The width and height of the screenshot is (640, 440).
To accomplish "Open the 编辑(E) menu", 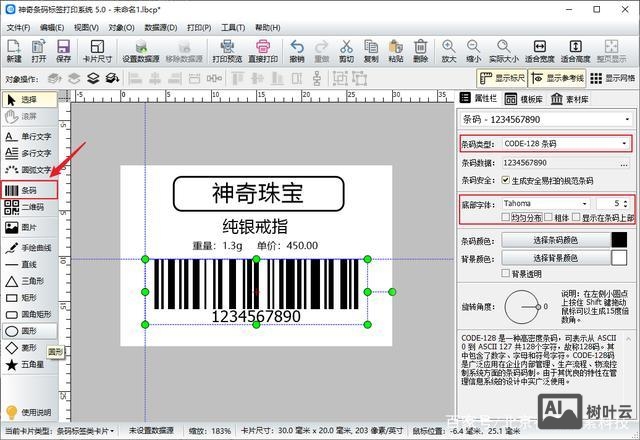I will [52, 27].
